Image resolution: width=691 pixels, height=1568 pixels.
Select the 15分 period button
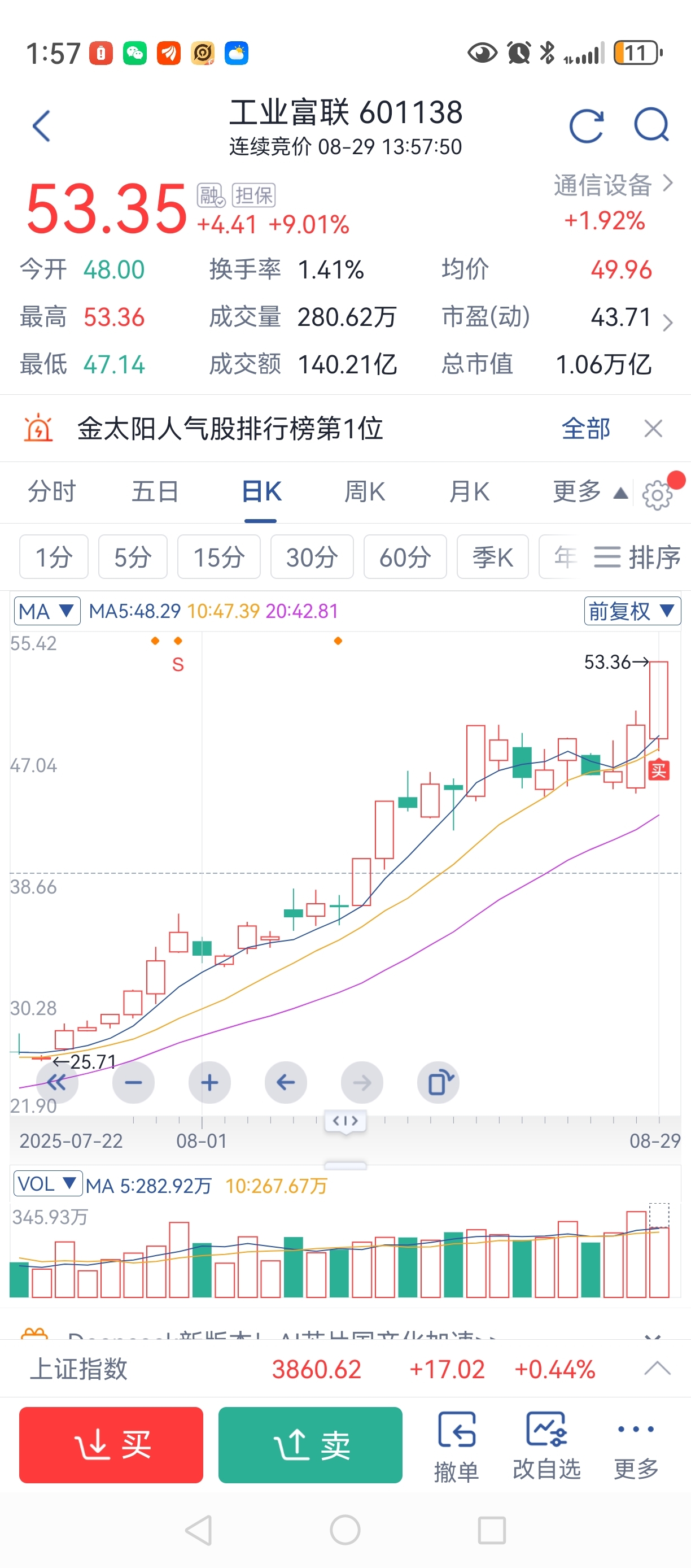(x=219, y=557)
